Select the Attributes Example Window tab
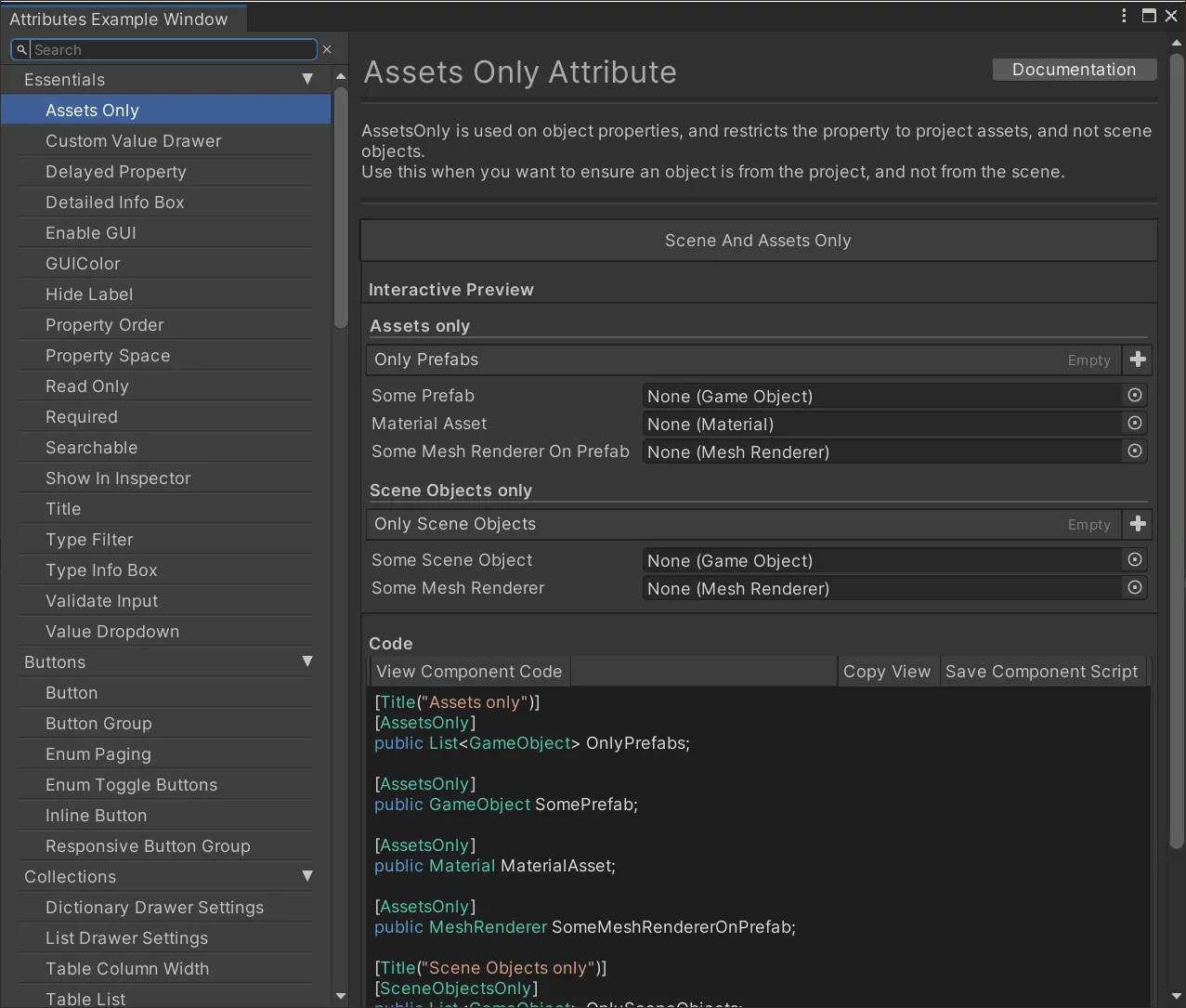 click(124, 20)
